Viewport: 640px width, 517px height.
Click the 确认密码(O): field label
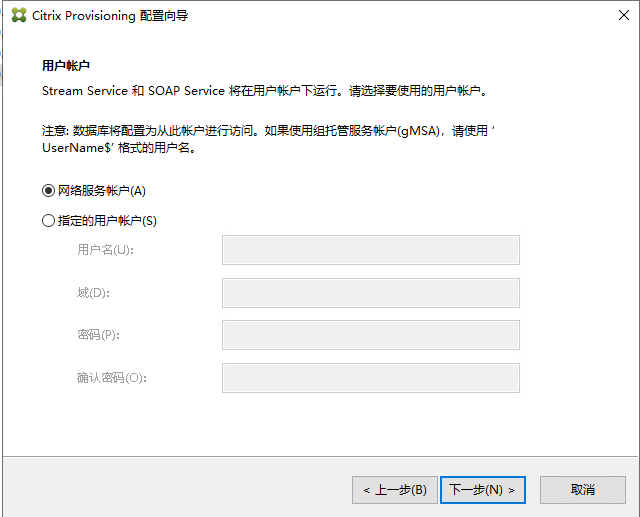(x=111, y=378)
